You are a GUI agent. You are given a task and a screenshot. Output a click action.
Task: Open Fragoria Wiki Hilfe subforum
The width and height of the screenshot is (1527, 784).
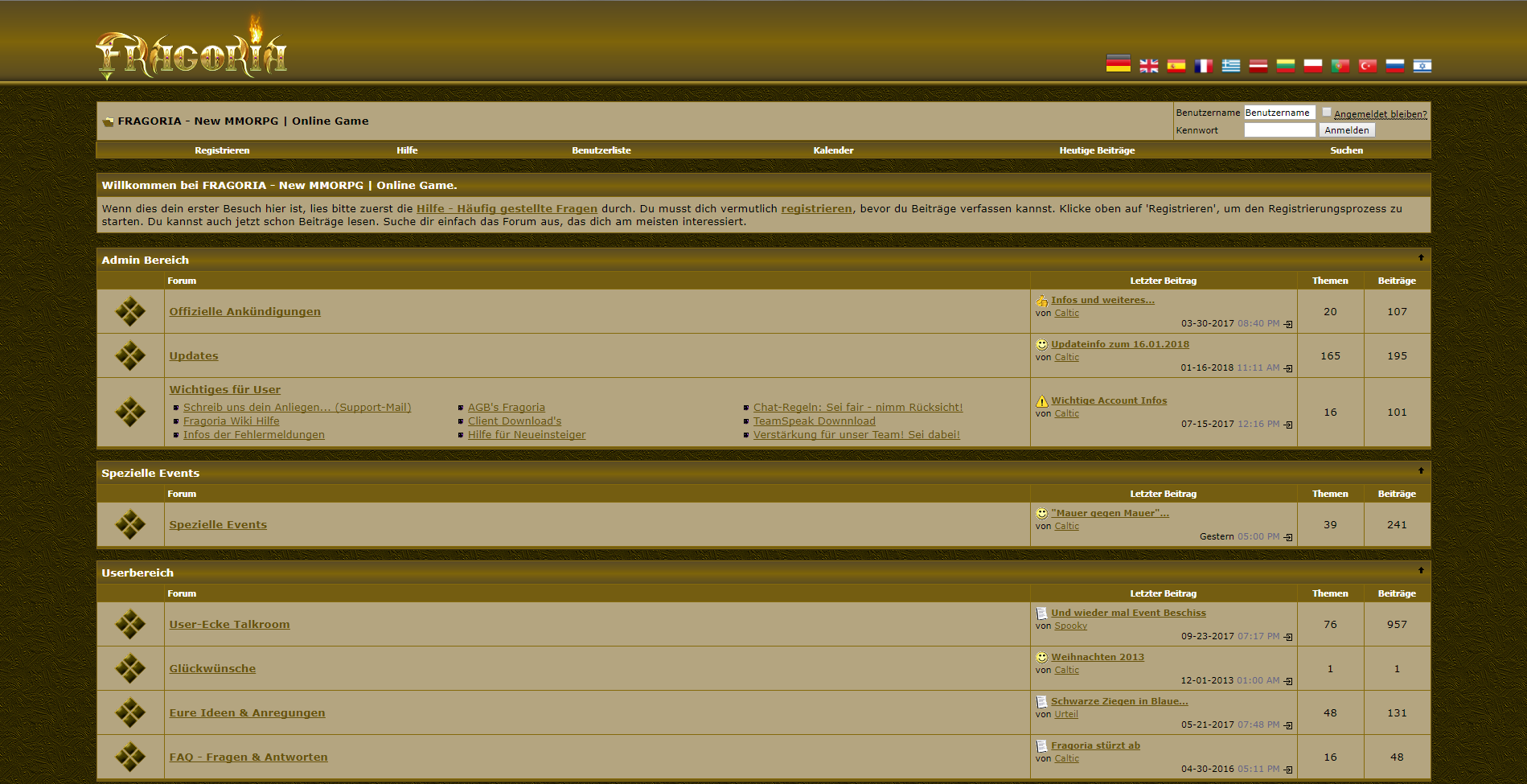(x=232, y=421)
